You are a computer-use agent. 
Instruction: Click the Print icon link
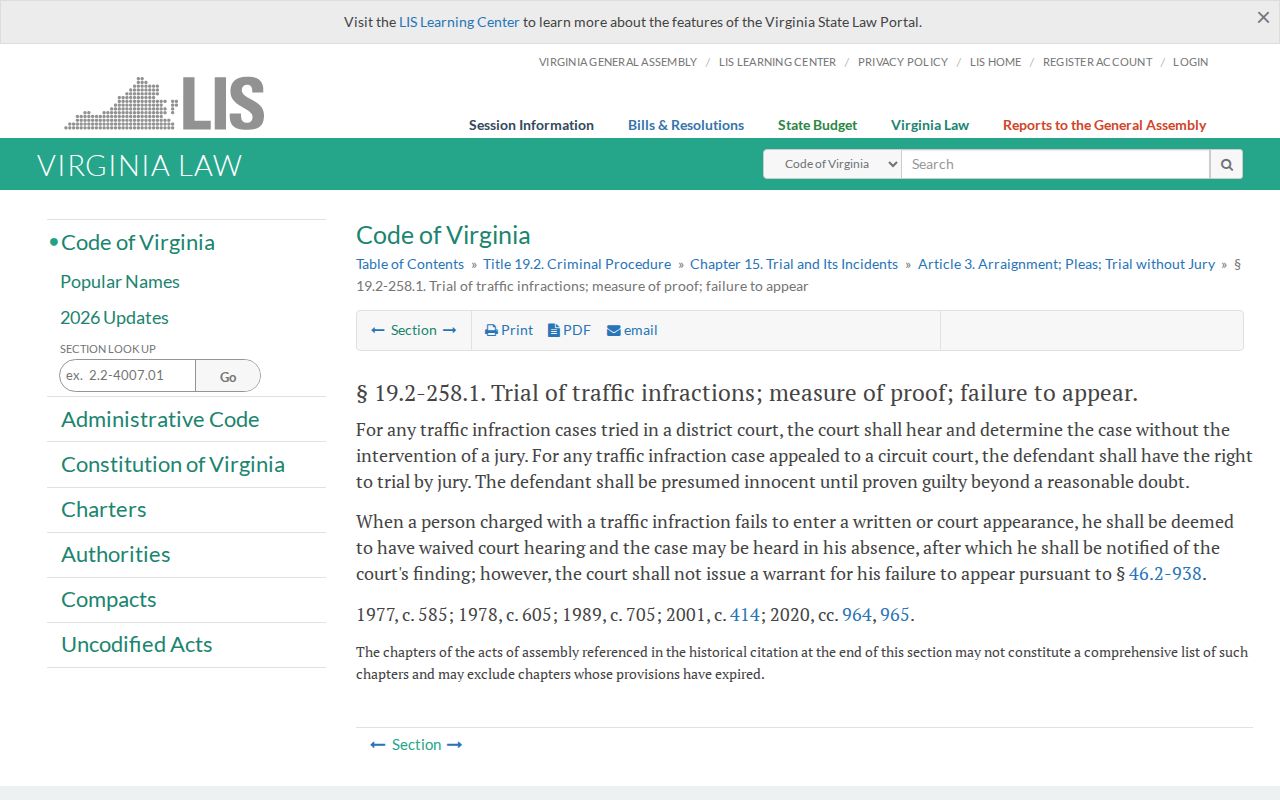(x=509, y=330)
